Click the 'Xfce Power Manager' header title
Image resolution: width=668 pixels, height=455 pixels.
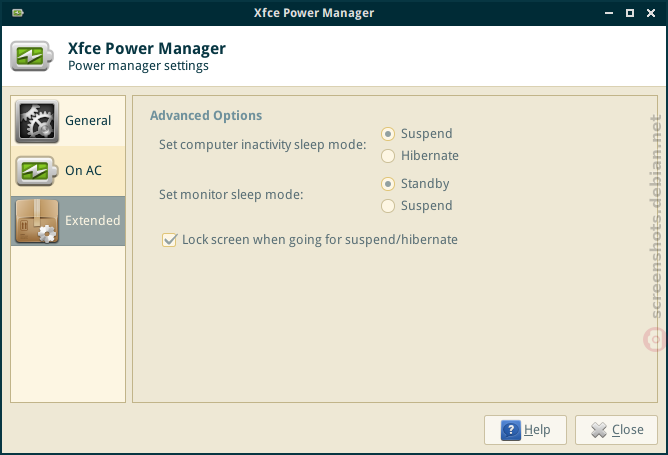tap(147, 48)
